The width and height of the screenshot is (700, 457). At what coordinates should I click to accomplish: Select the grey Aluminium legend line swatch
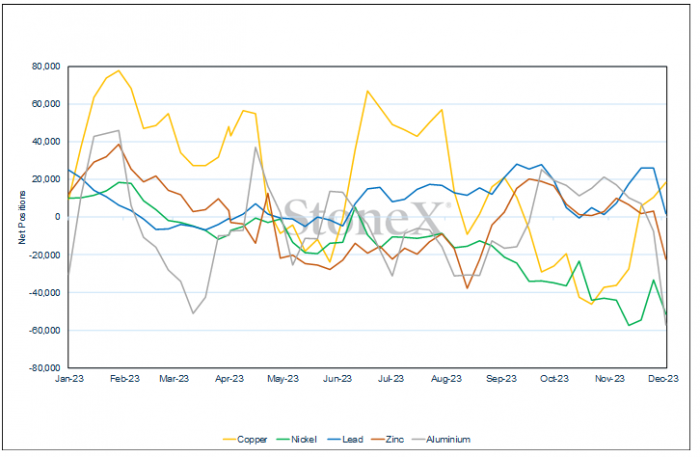[420, 440]
